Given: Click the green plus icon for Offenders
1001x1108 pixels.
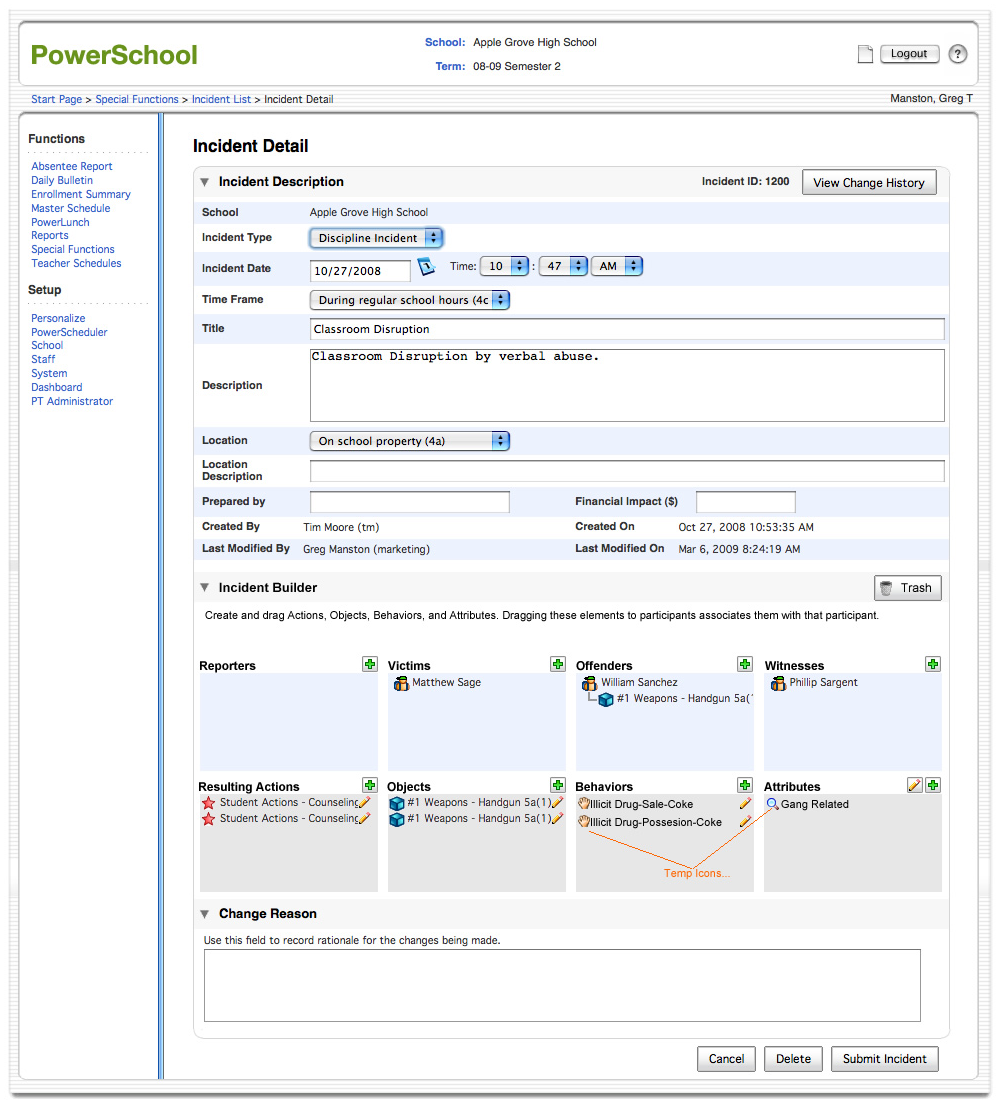Looking at the screenshot, I should pyautogui.click(x=745, y=665).
